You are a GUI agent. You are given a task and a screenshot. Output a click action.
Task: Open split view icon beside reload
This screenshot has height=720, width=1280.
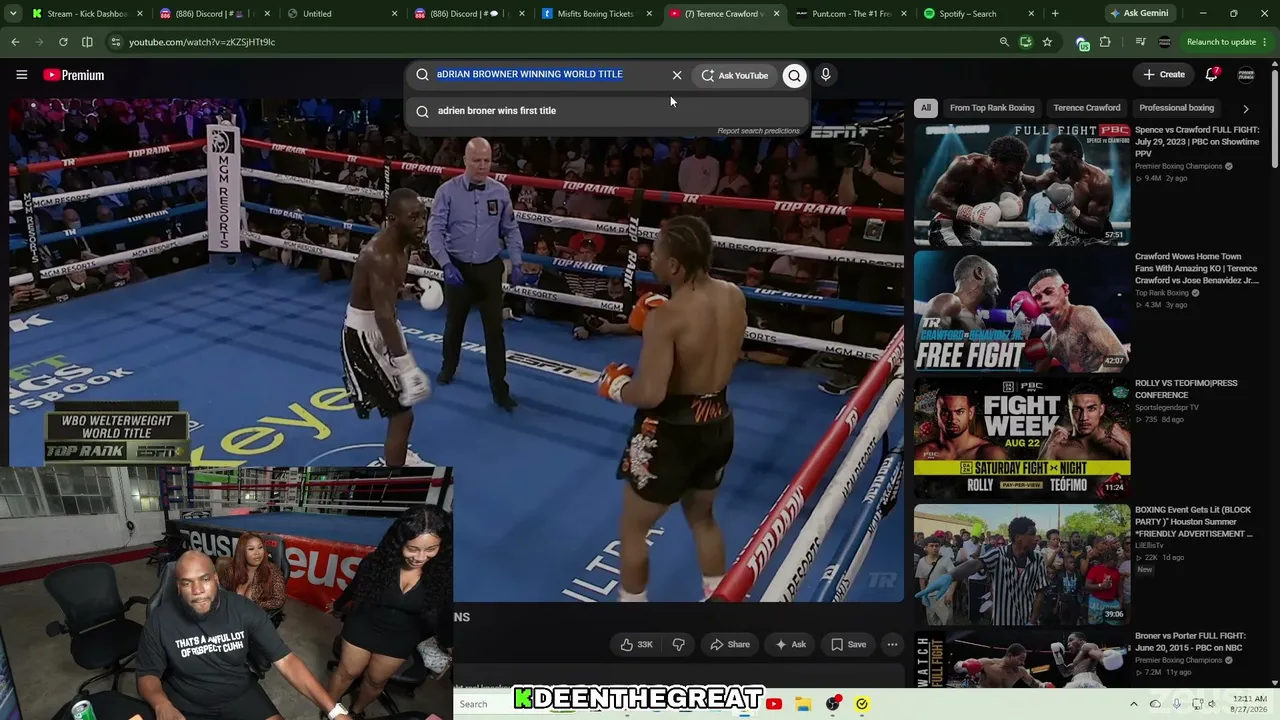pos(87,42)
